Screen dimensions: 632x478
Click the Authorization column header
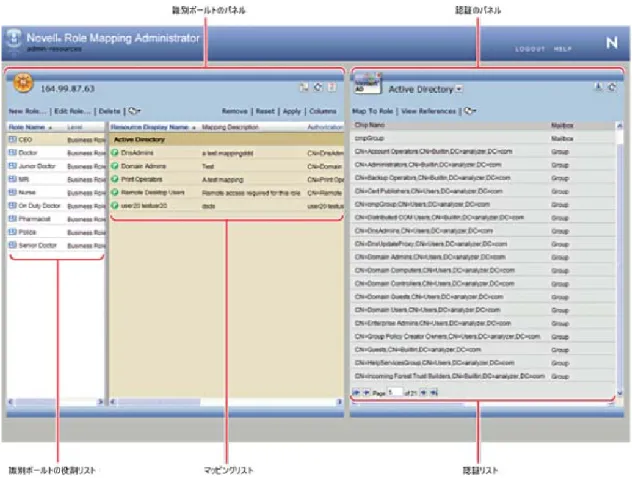pyautogui.click(x=325, y=127)
